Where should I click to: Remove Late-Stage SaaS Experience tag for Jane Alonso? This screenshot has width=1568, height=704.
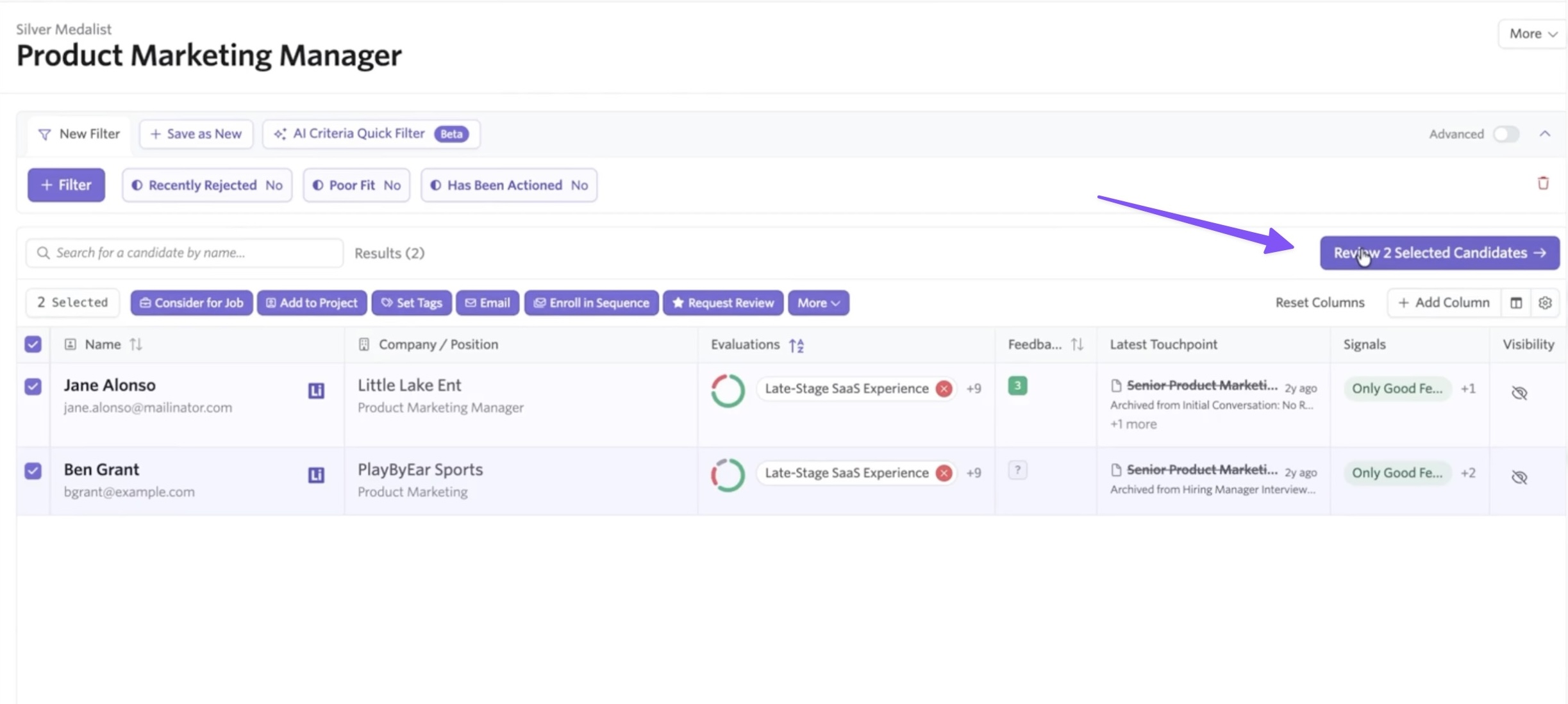point(944,389)
